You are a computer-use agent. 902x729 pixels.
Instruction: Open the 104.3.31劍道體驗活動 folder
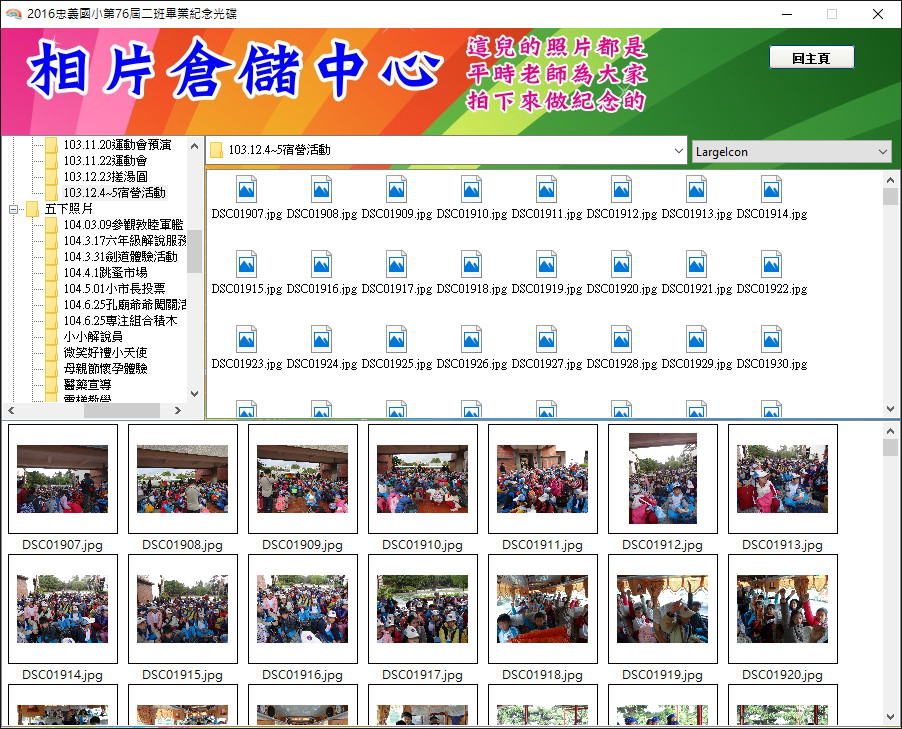tap(121, 257)
